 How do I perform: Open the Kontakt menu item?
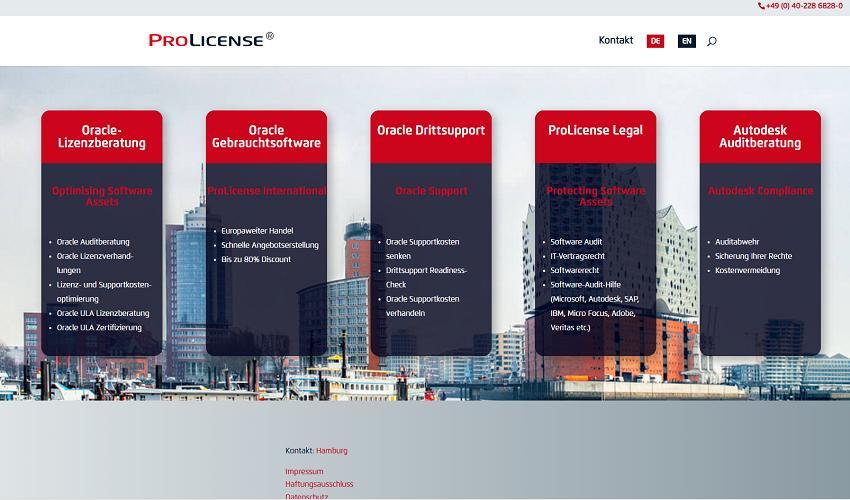click(x=616, y=40)
